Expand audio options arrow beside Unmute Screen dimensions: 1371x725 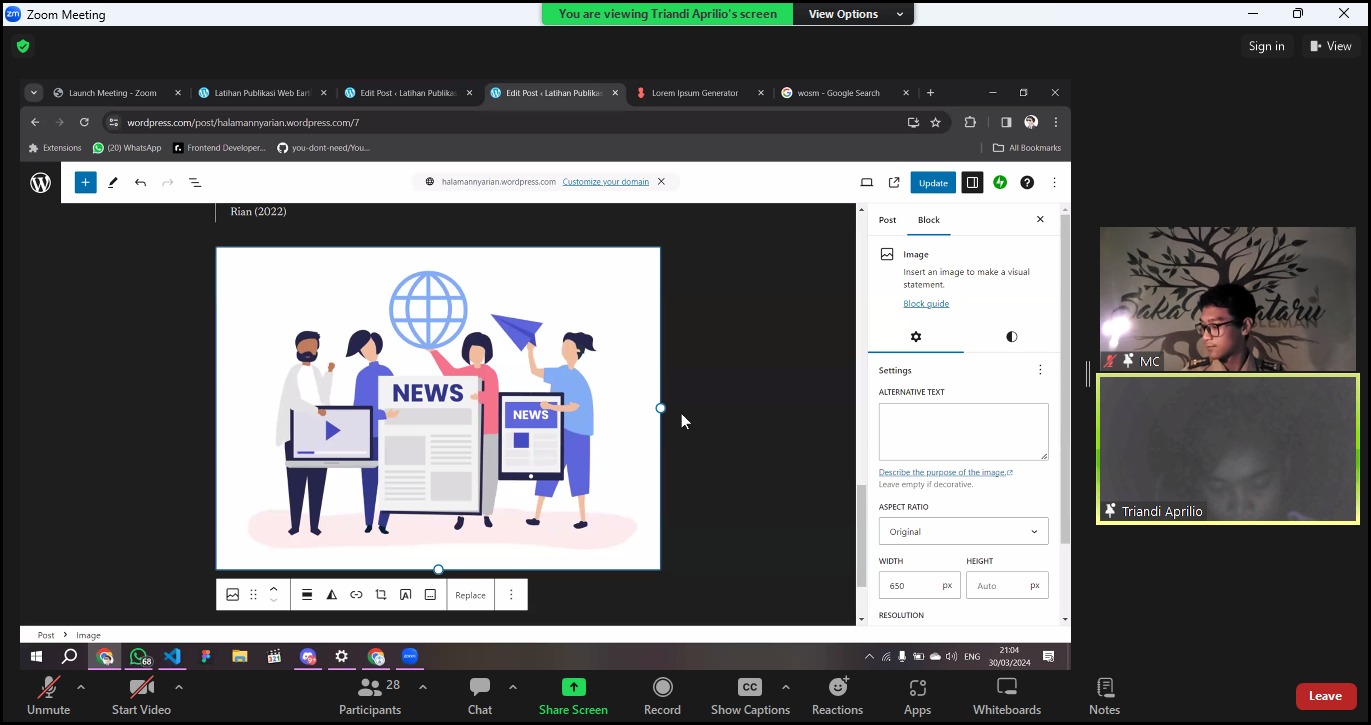[x=81, y=687]
